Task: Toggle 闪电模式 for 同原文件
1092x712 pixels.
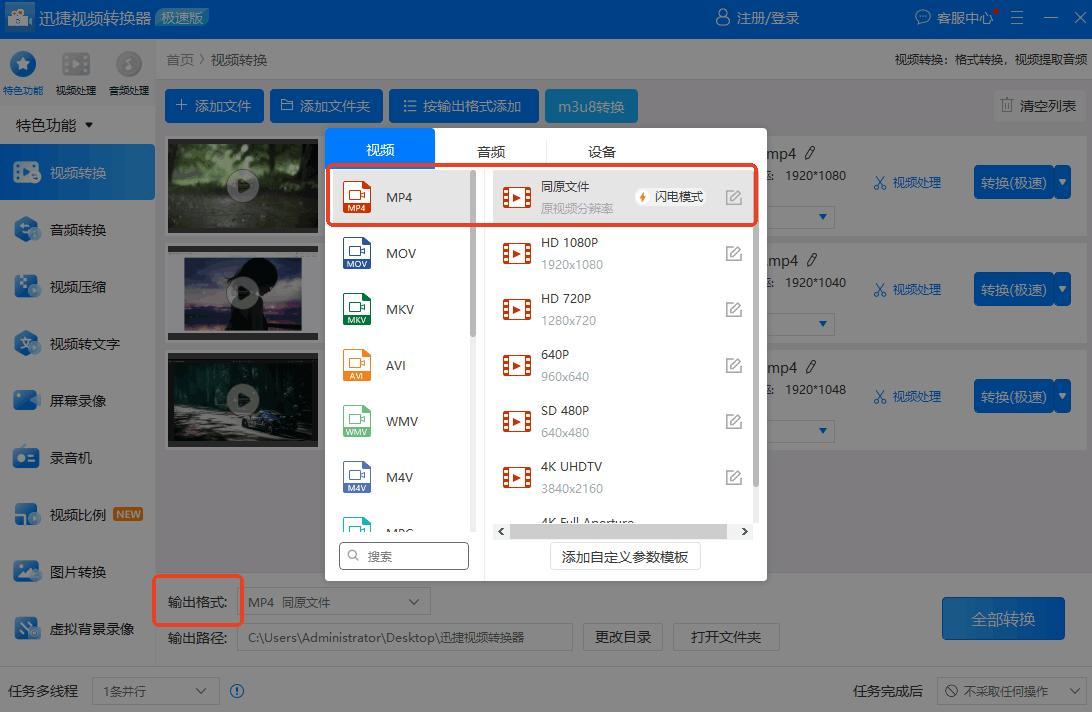Action: tap(670, 197)
